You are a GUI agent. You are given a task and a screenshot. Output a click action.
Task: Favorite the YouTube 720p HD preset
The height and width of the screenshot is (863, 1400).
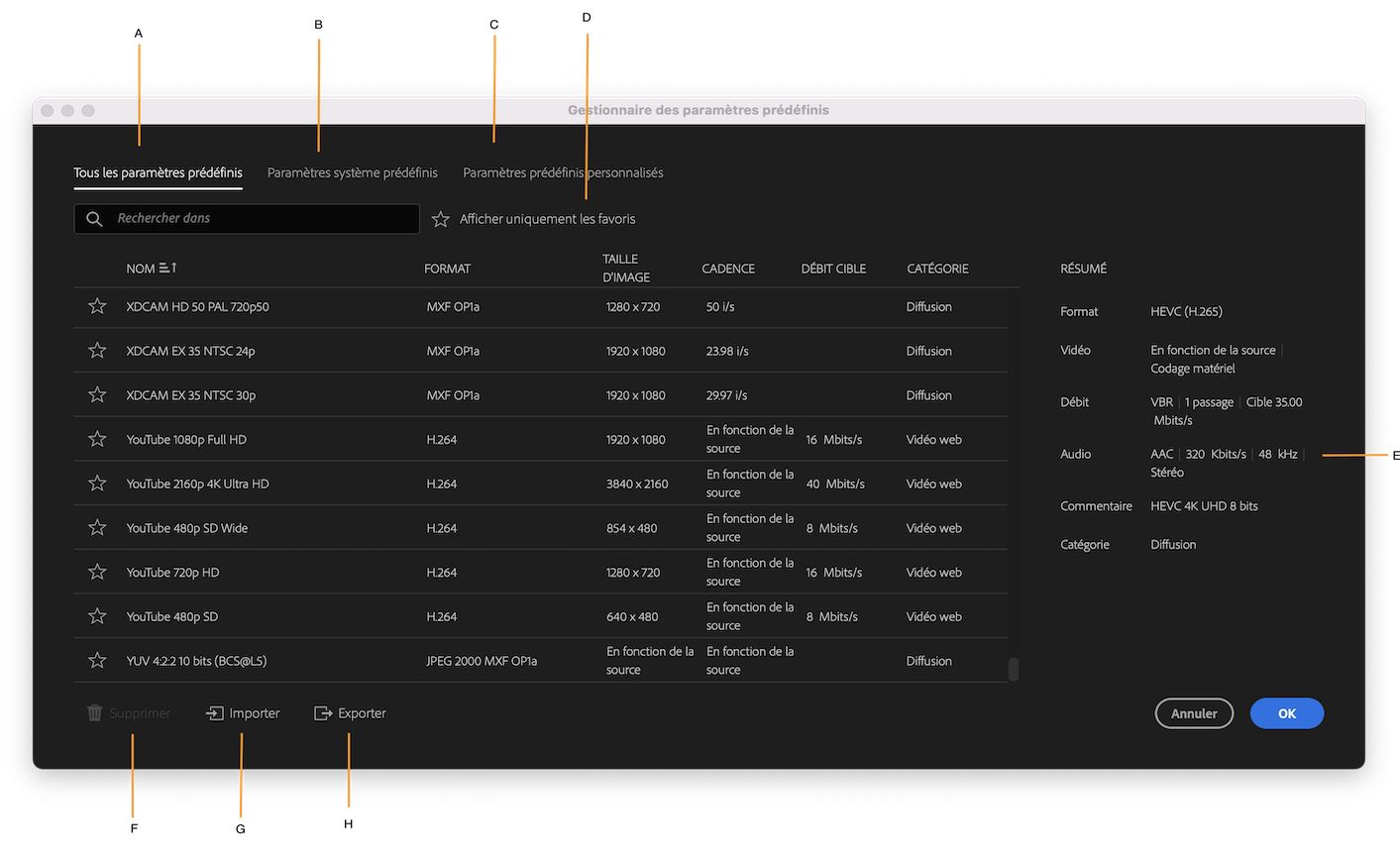click(97, 572)
